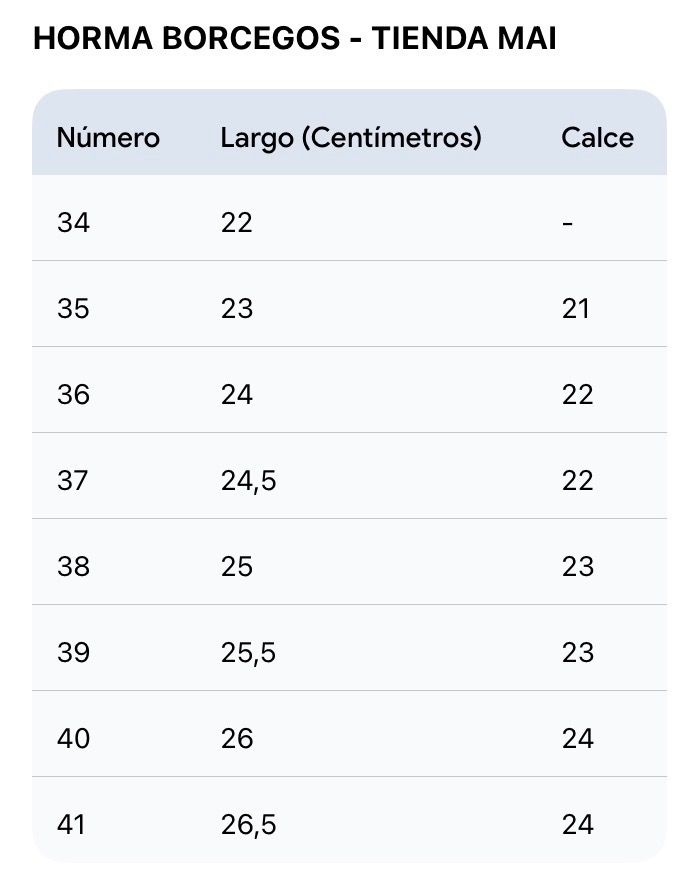Click size number 36 cell
The image size is (689, 877).
(x=73, y=395)
